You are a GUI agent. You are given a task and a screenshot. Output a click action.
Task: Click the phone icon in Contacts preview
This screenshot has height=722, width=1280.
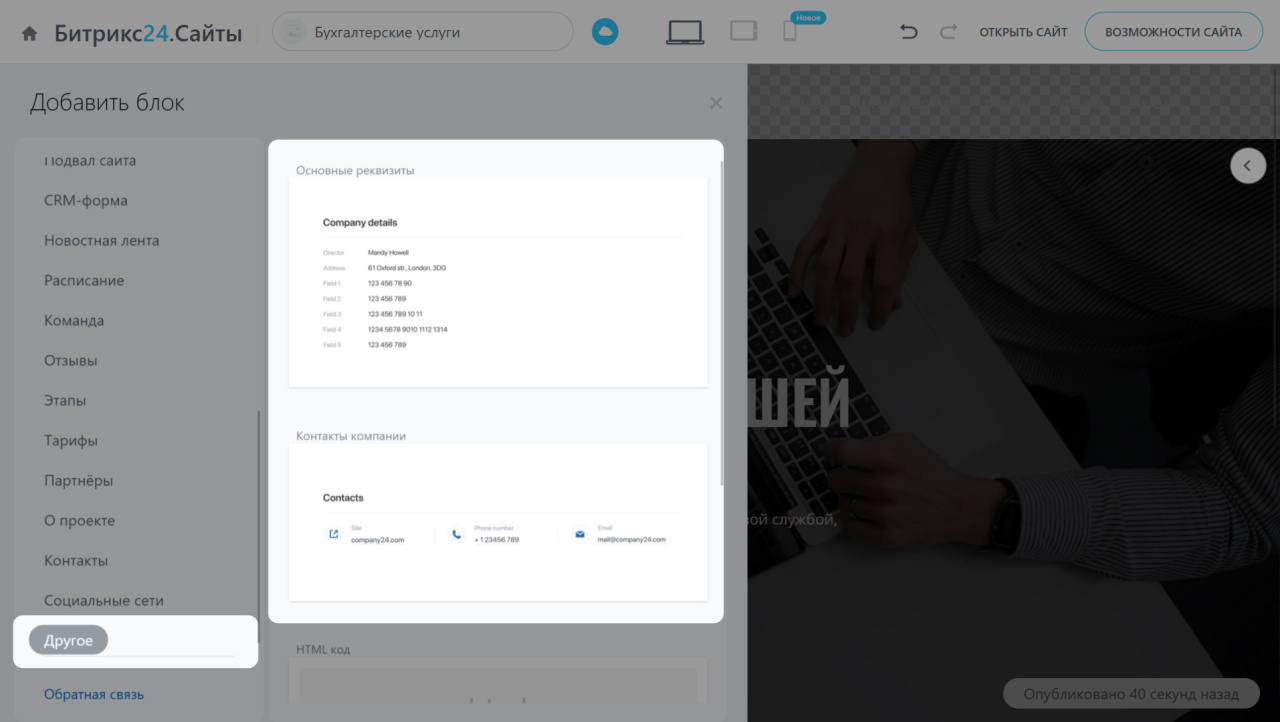click(457, 534)
